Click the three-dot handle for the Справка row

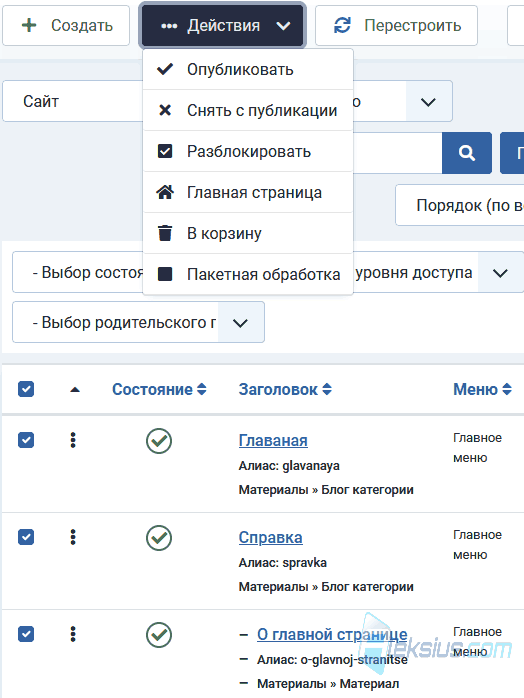coord(73,537)
